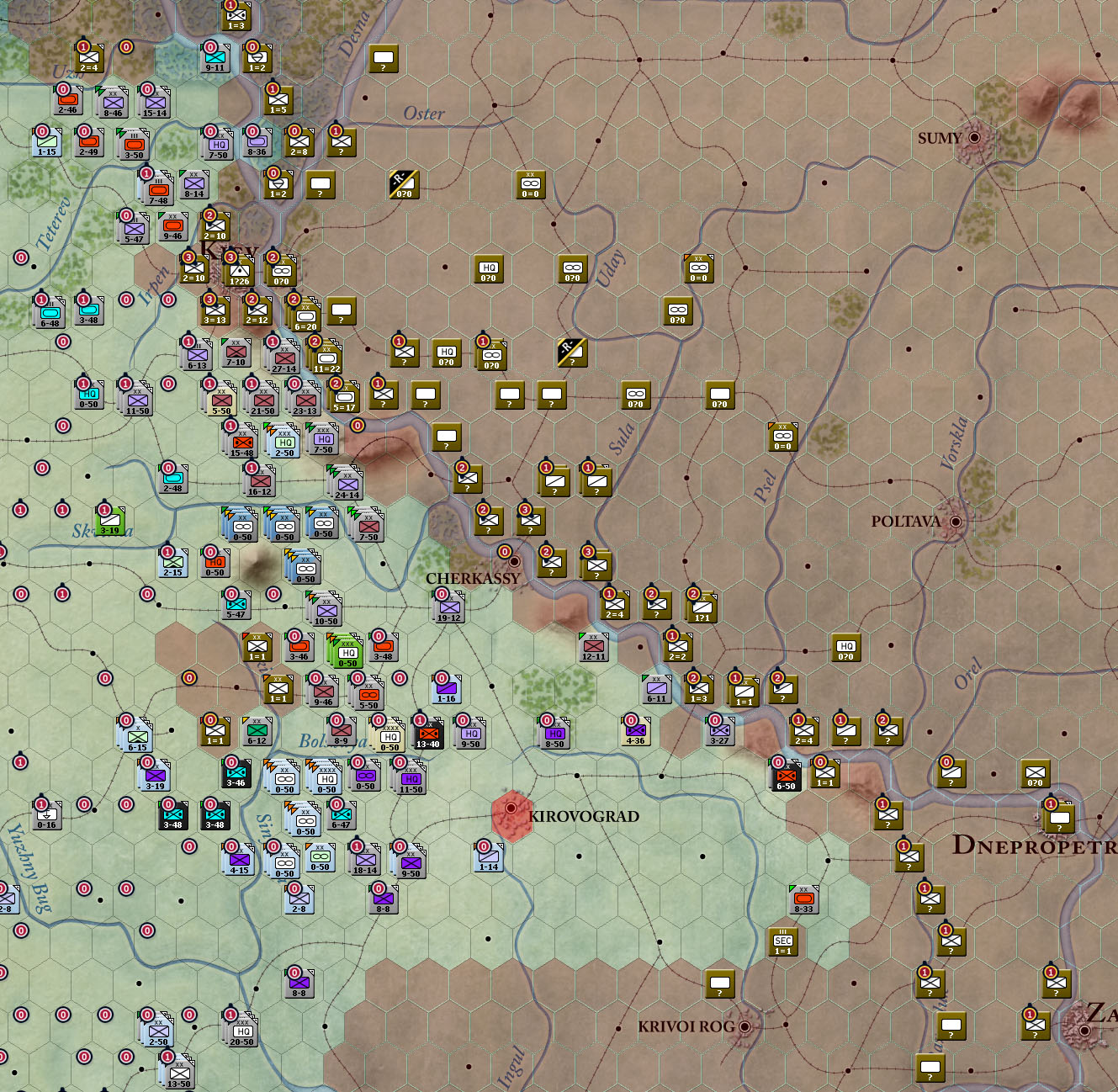Click the purple infantry counter labeled 4-15
Viewport: 1118px width, 1092px height.
click(x=239, y=859)
